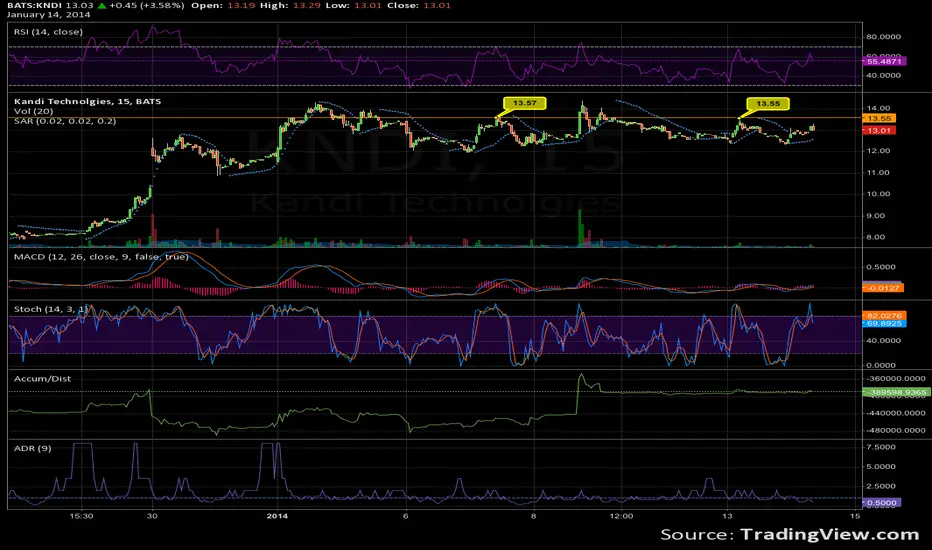Click the Vol (20) indicator label
Viewport: 932px width, 550px height.
pyautogui.click(x=33, y=111)
